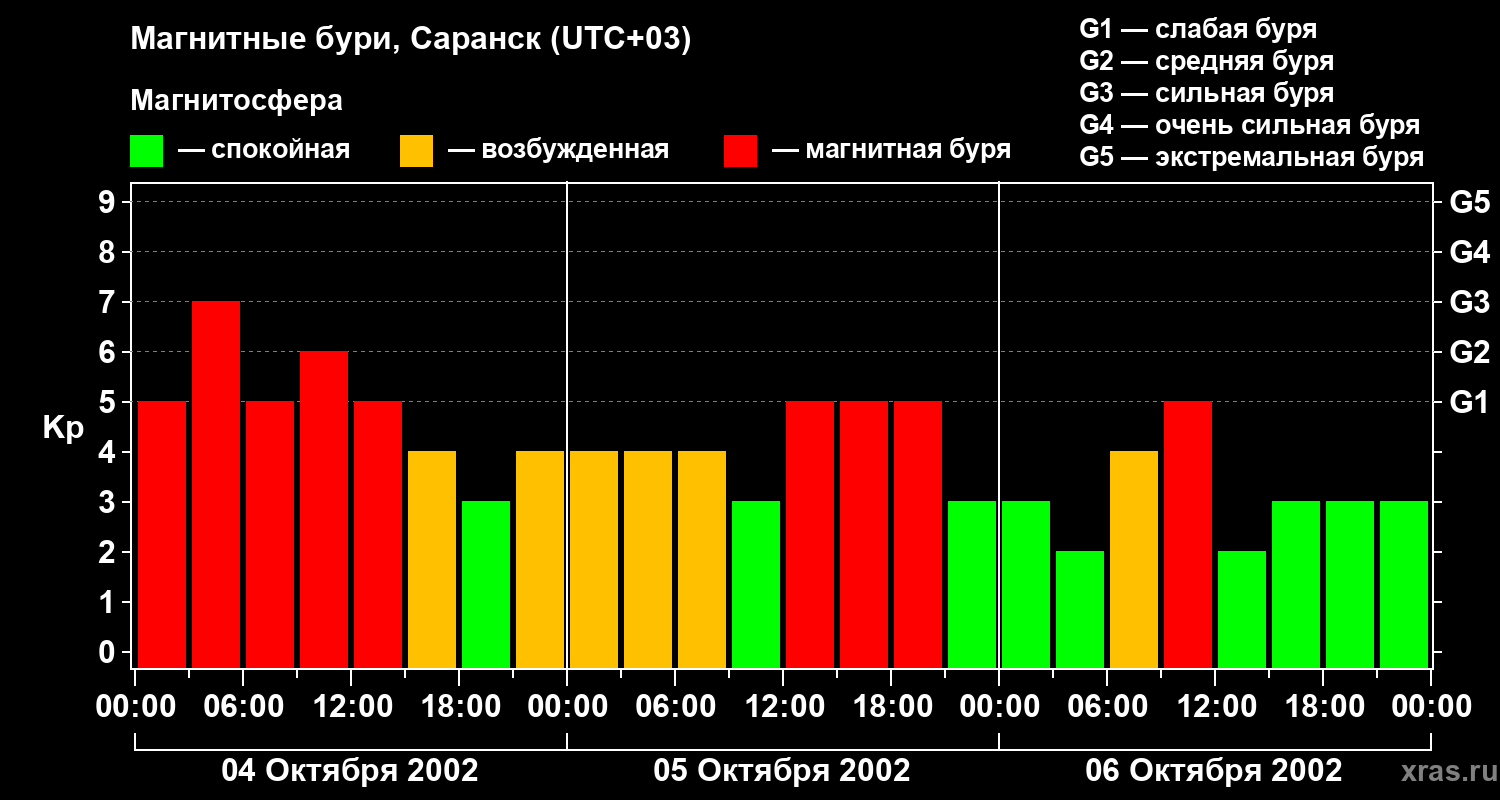
Task: Click the only yellow bar on 06 Октября
Action: point(1134,559)
